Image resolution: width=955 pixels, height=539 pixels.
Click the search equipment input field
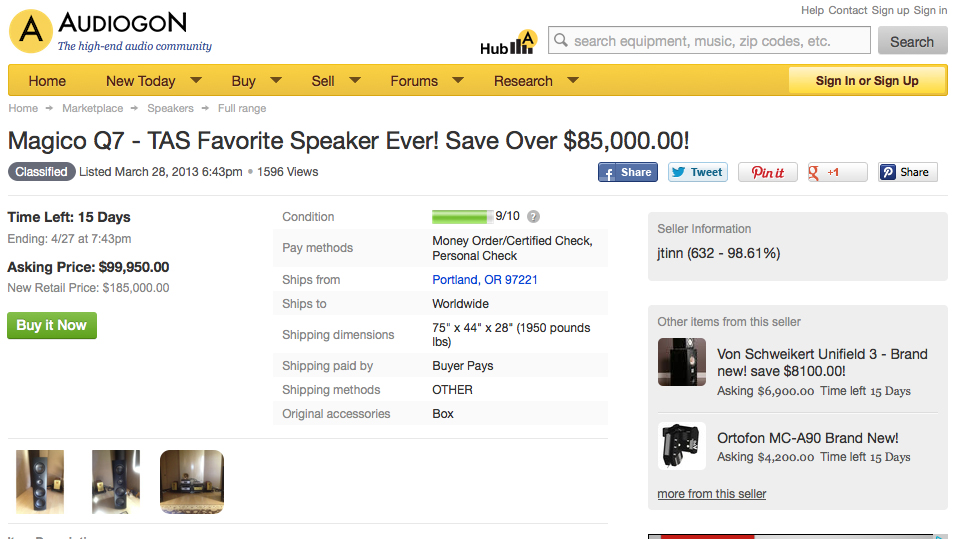click(x=710, y=41)
